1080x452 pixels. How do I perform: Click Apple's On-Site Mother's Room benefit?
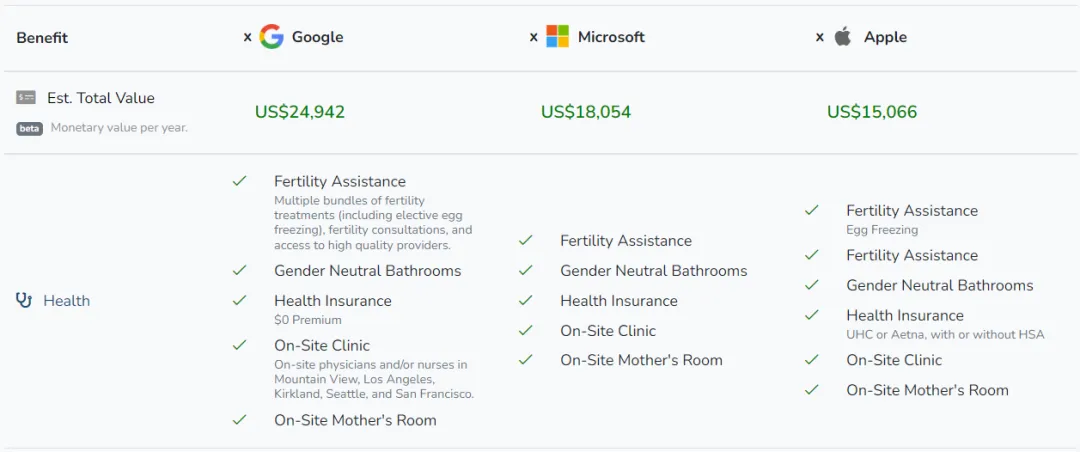[x=927, y=390]
